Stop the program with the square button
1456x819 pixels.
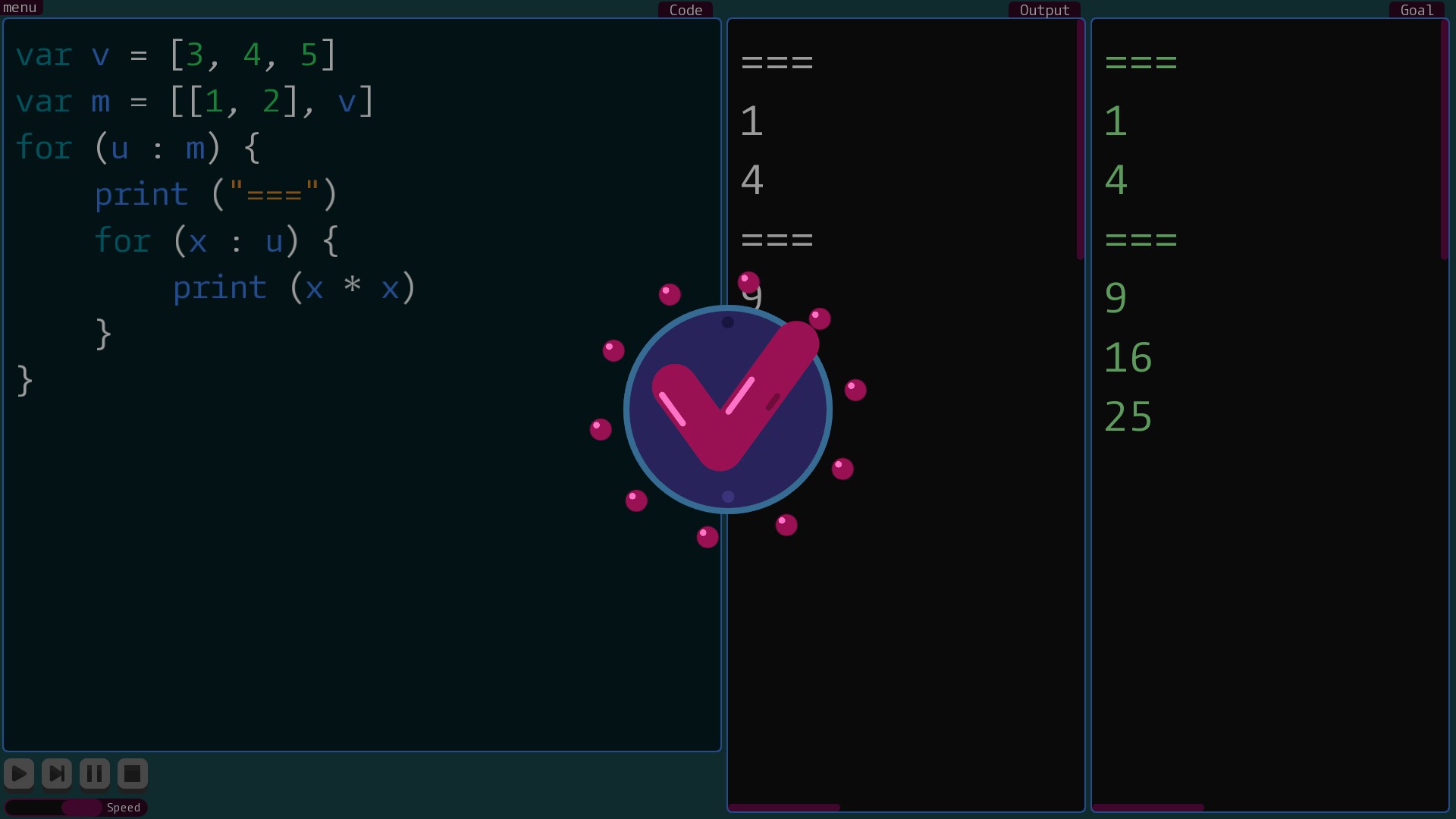click(x=133, y=773)
